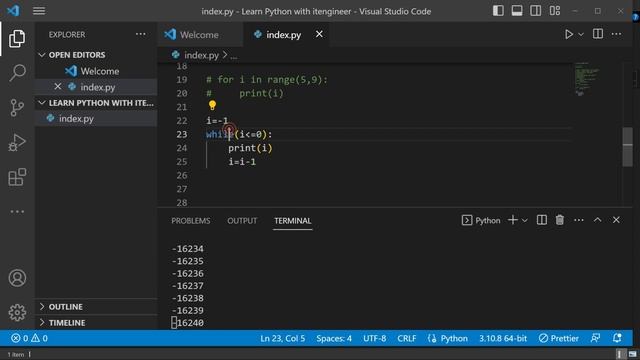
Task: Close index.py from Open Editors list
Action: [x=58, y=87]
